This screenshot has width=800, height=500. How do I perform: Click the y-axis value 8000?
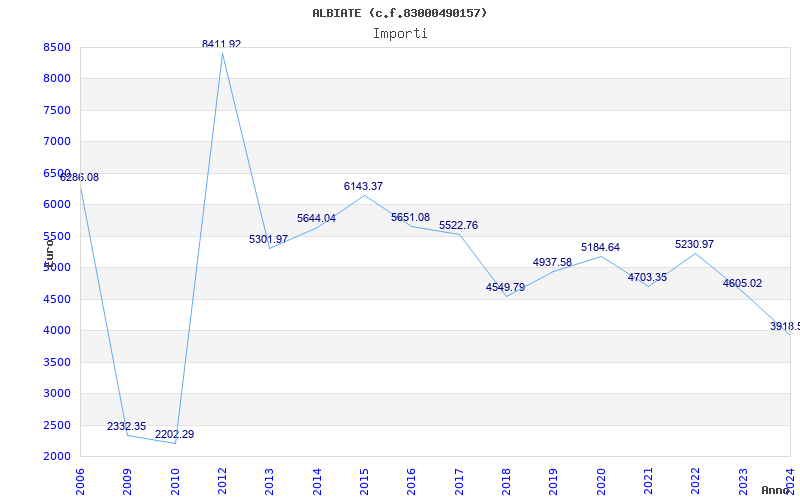(57, 79)
